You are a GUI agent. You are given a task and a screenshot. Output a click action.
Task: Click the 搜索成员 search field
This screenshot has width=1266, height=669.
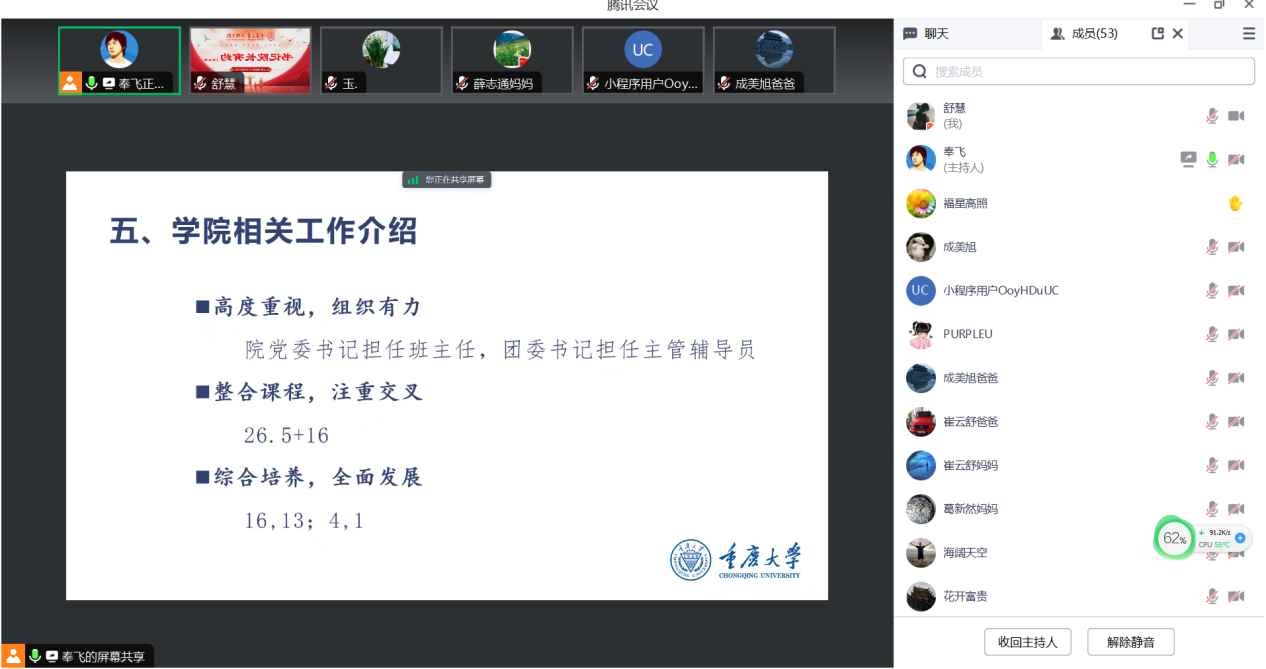click(x=1079, y=71)
